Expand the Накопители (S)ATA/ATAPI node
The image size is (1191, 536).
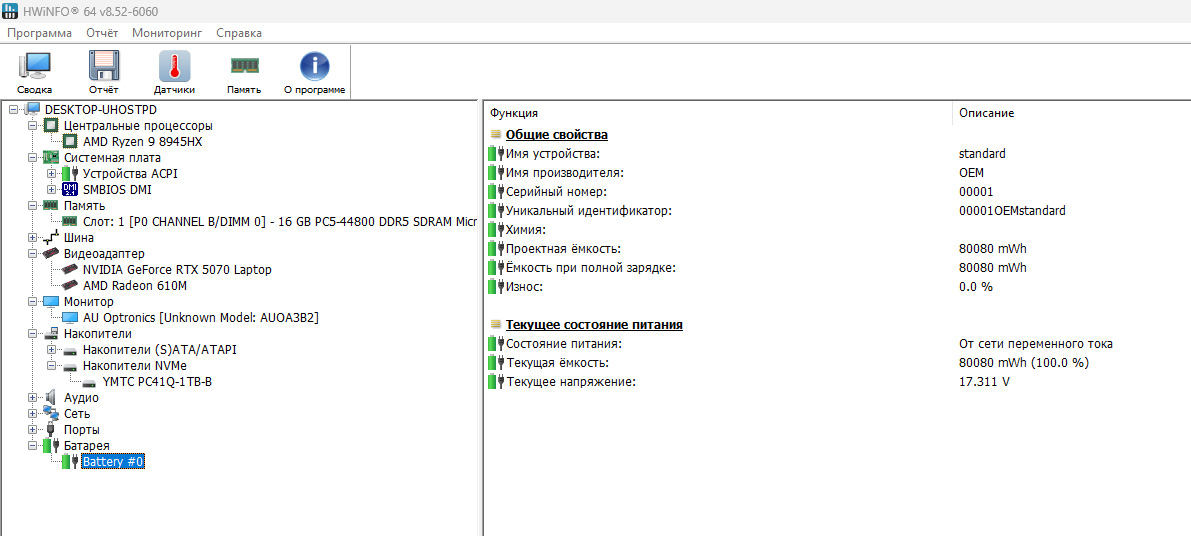click(52, 350)
